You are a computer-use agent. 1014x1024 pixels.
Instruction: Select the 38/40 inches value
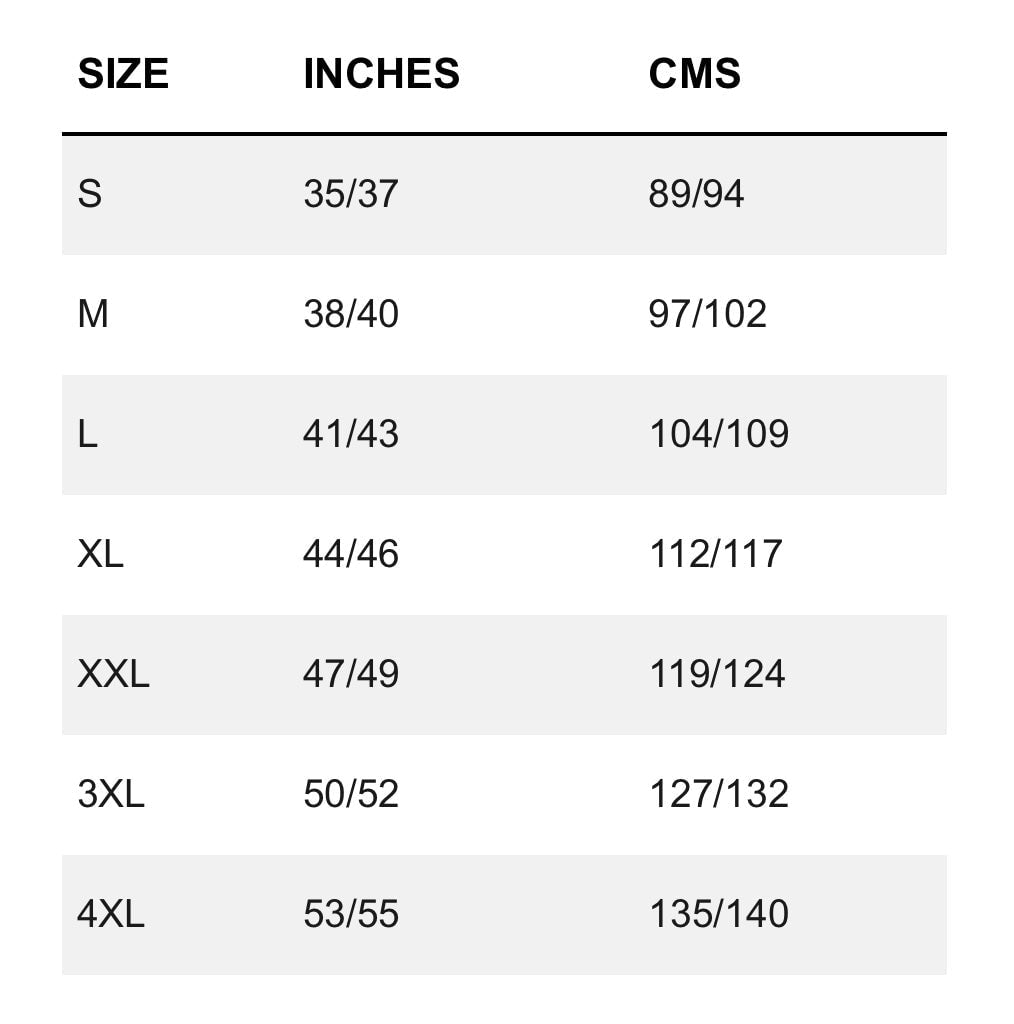(x=350, y=314)
